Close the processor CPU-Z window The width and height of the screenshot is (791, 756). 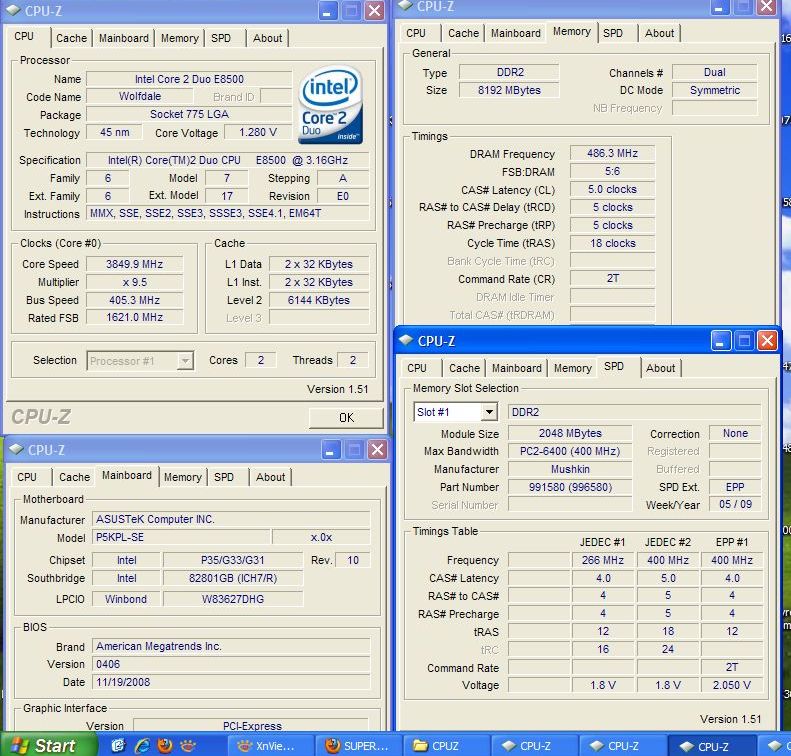point(374,11)
